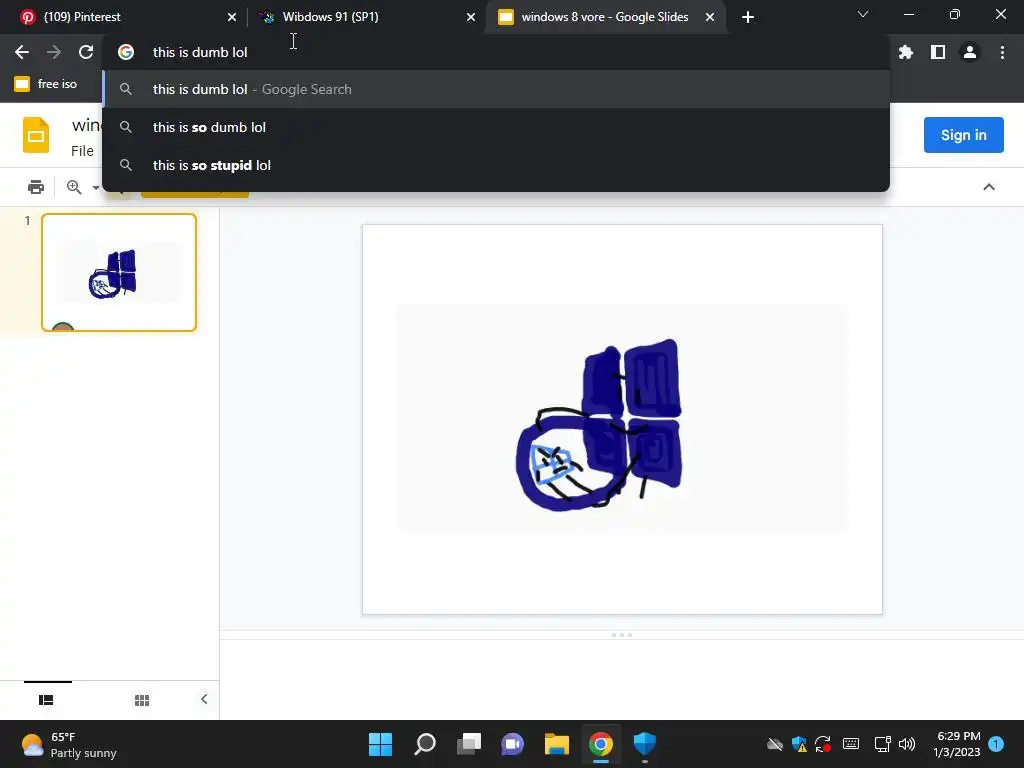
Task: Close the Pinterest tab
Action: [232, 17]
